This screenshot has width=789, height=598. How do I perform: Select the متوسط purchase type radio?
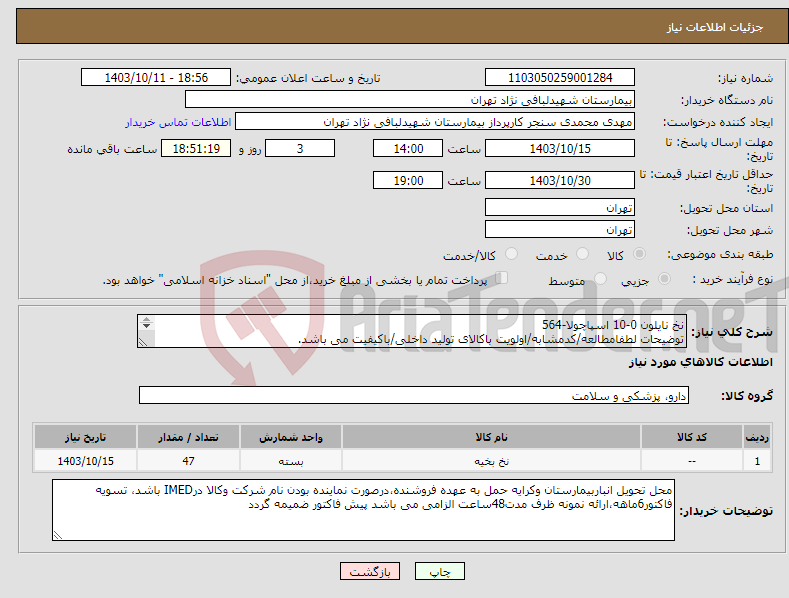[600, 279]
